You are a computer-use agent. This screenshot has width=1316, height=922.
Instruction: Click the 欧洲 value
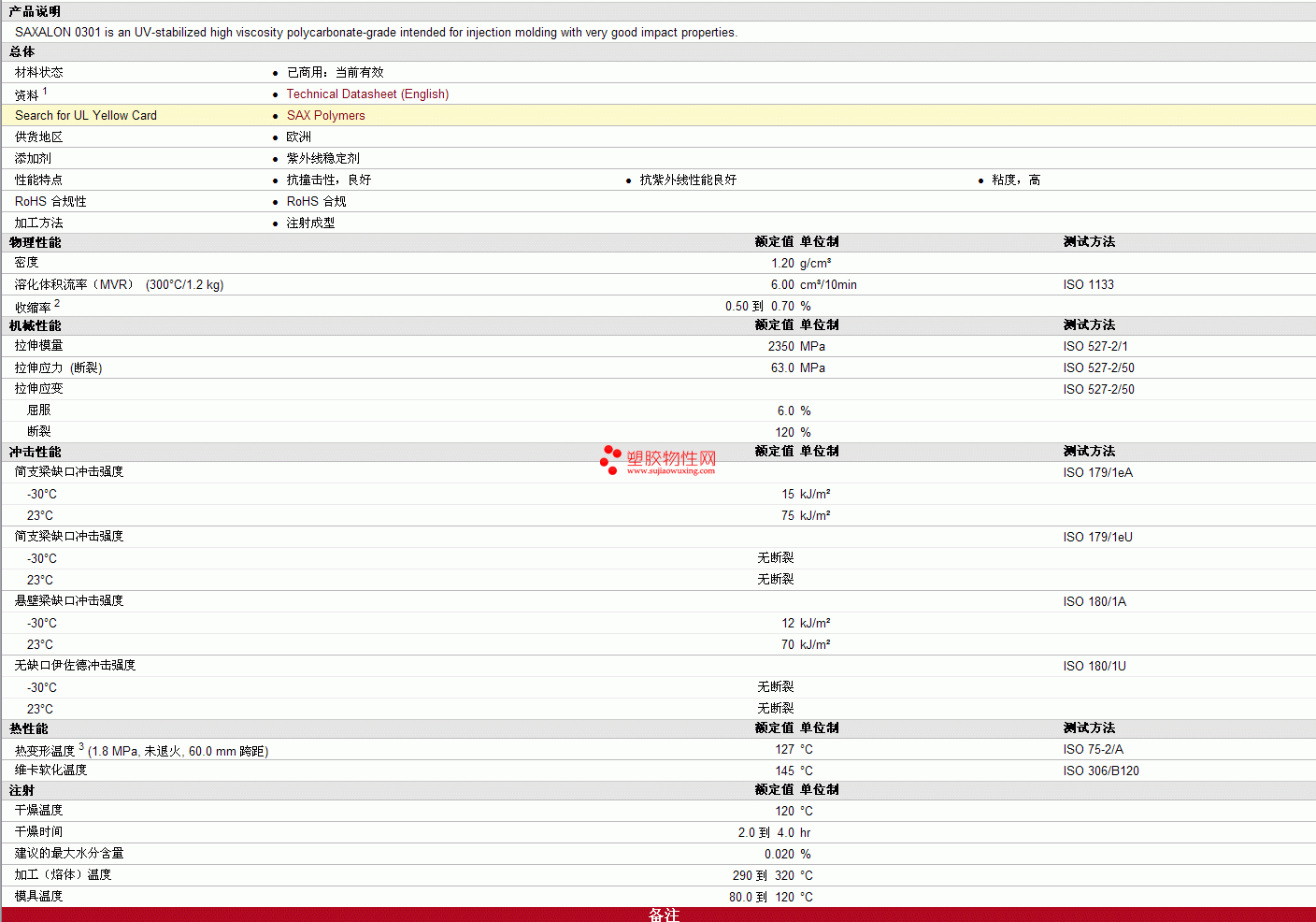(299, 137)
